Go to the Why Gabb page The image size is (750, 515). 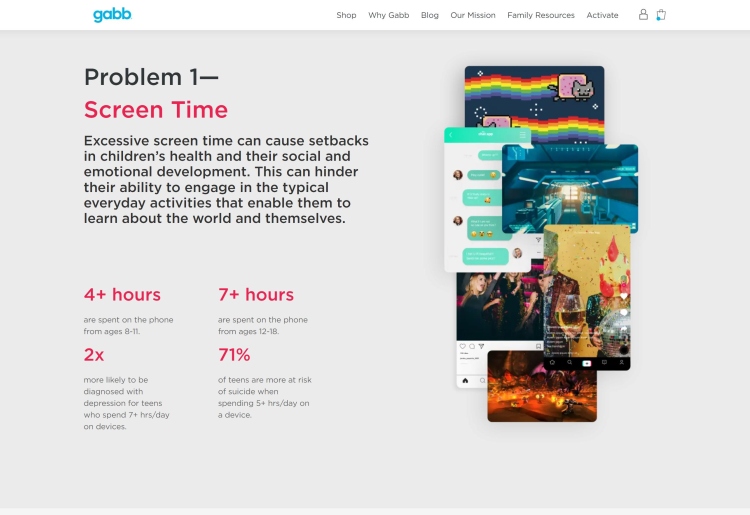[388, 15]
